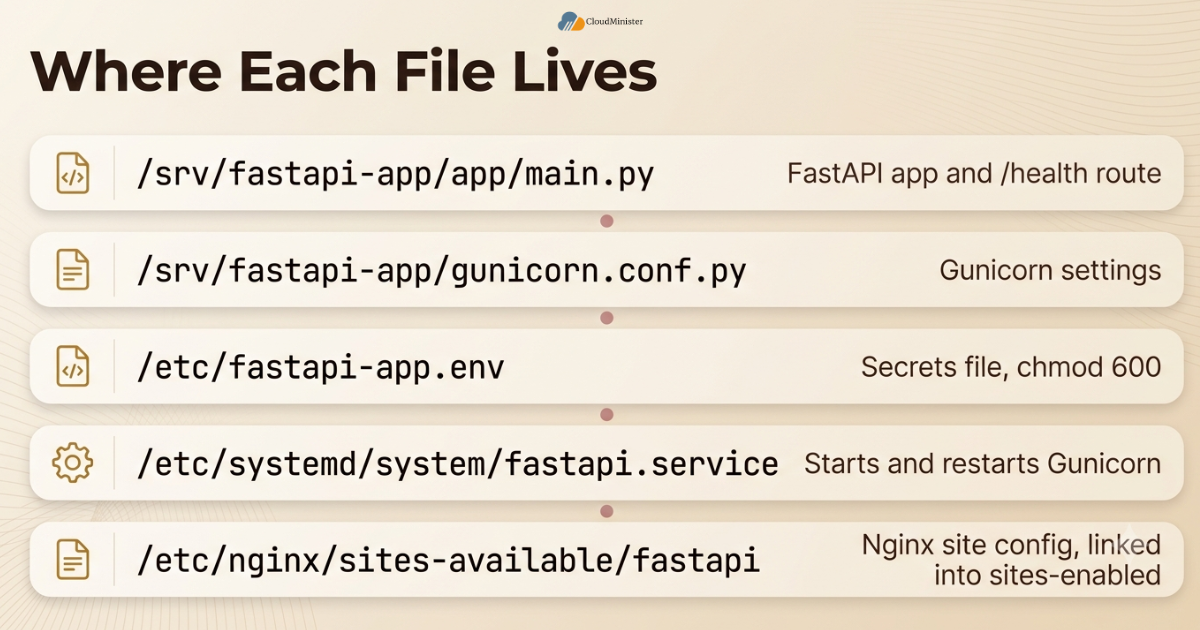Click the code file icon beside fastapi-app.env

click(72, 367)
